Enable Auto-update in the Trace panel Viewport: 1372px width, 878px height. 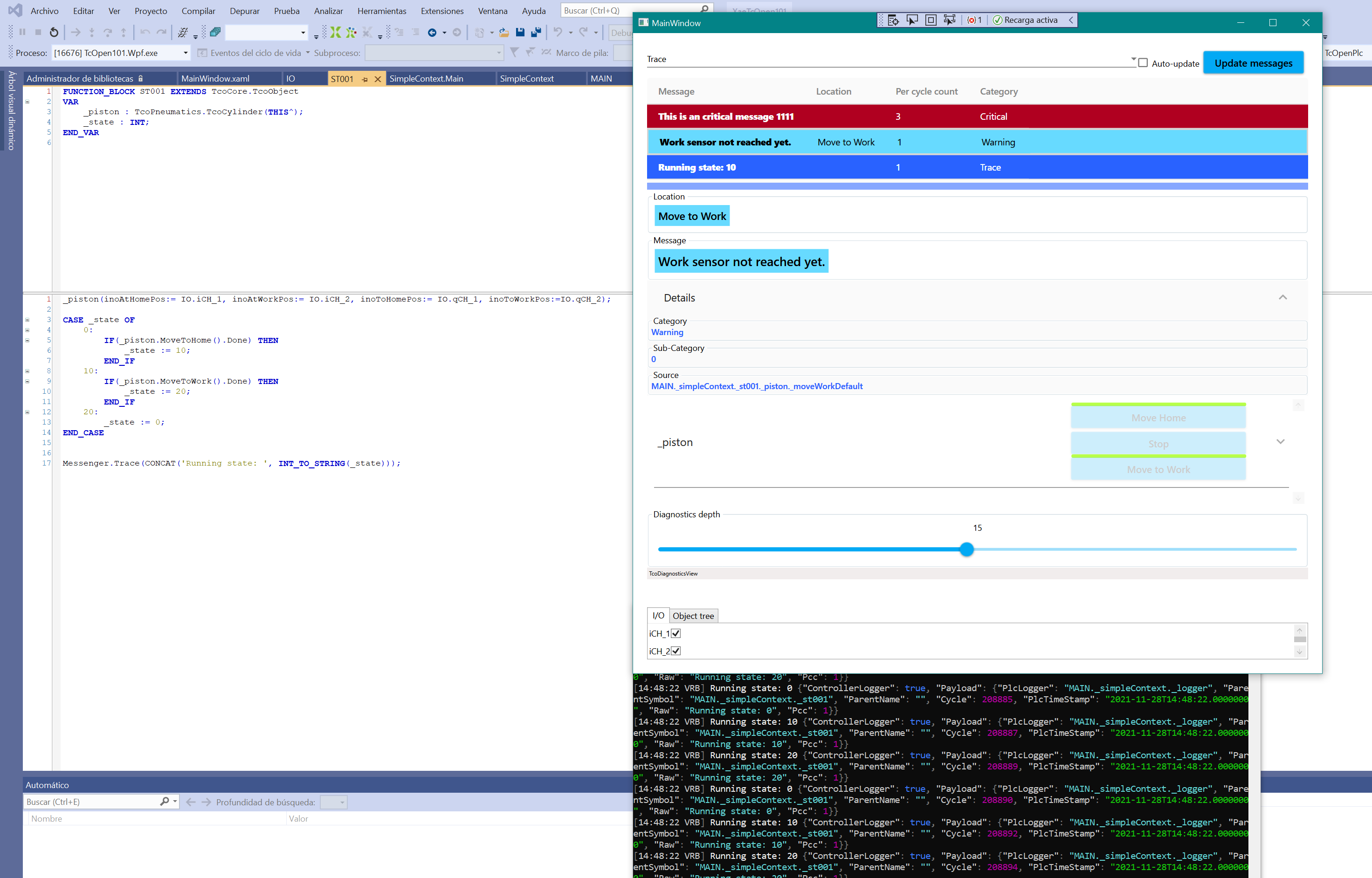pyautogui.click(x=1143, y=63)
